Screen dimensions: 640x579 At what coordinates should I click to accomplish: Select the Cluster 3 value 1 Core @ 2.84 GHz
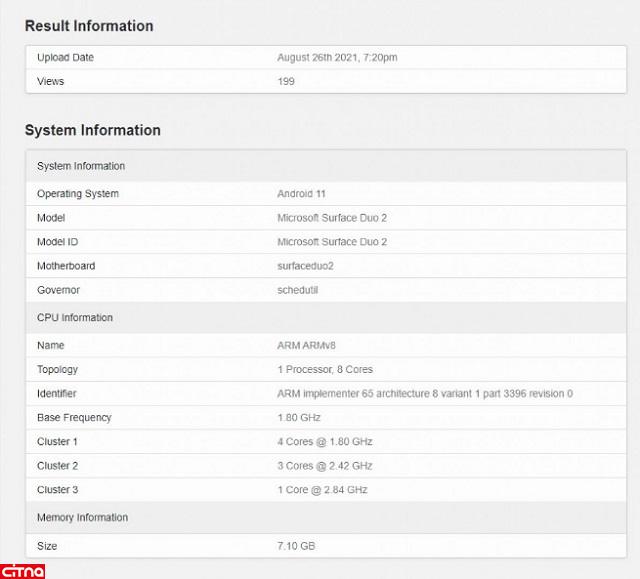pos(322,490)
